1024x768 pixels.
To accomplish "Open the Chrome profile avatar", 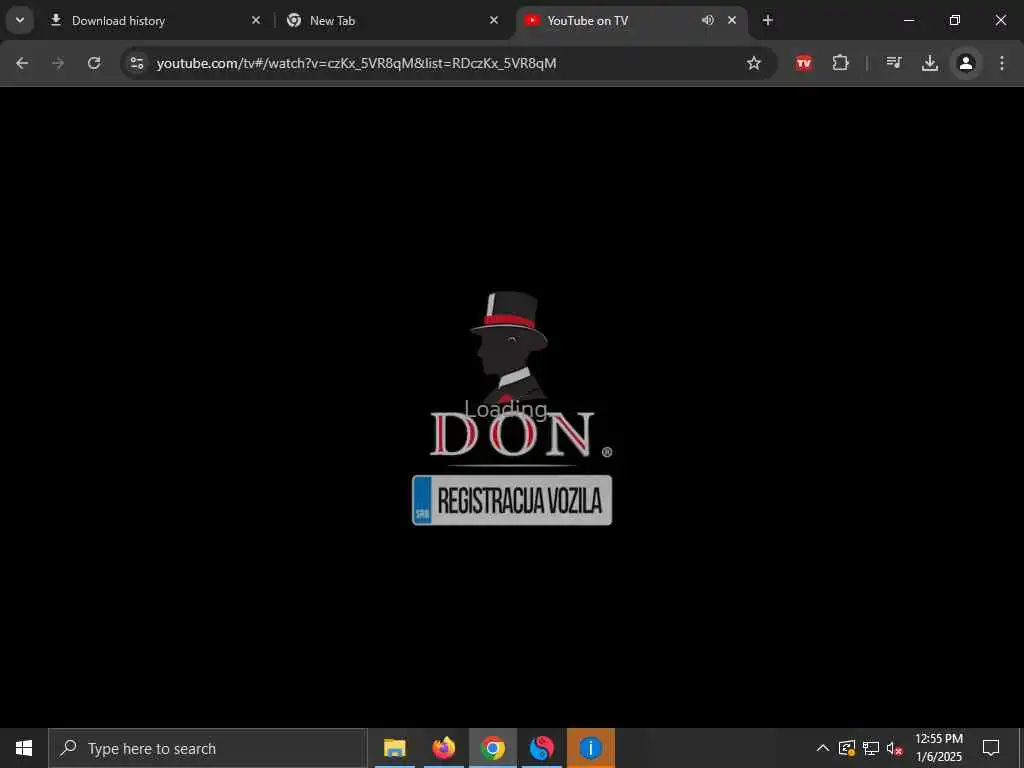I will [966, 63].
